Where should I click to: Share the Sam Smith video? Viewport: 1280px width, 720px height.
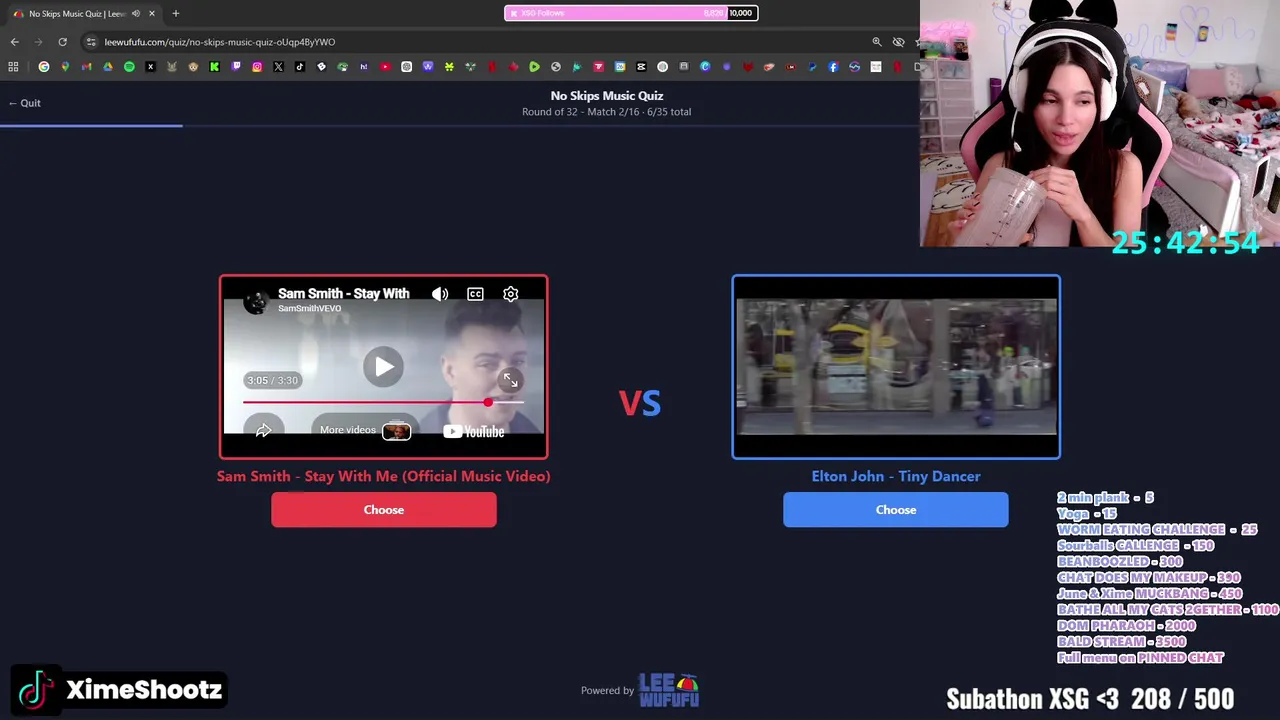coord(263,430)
